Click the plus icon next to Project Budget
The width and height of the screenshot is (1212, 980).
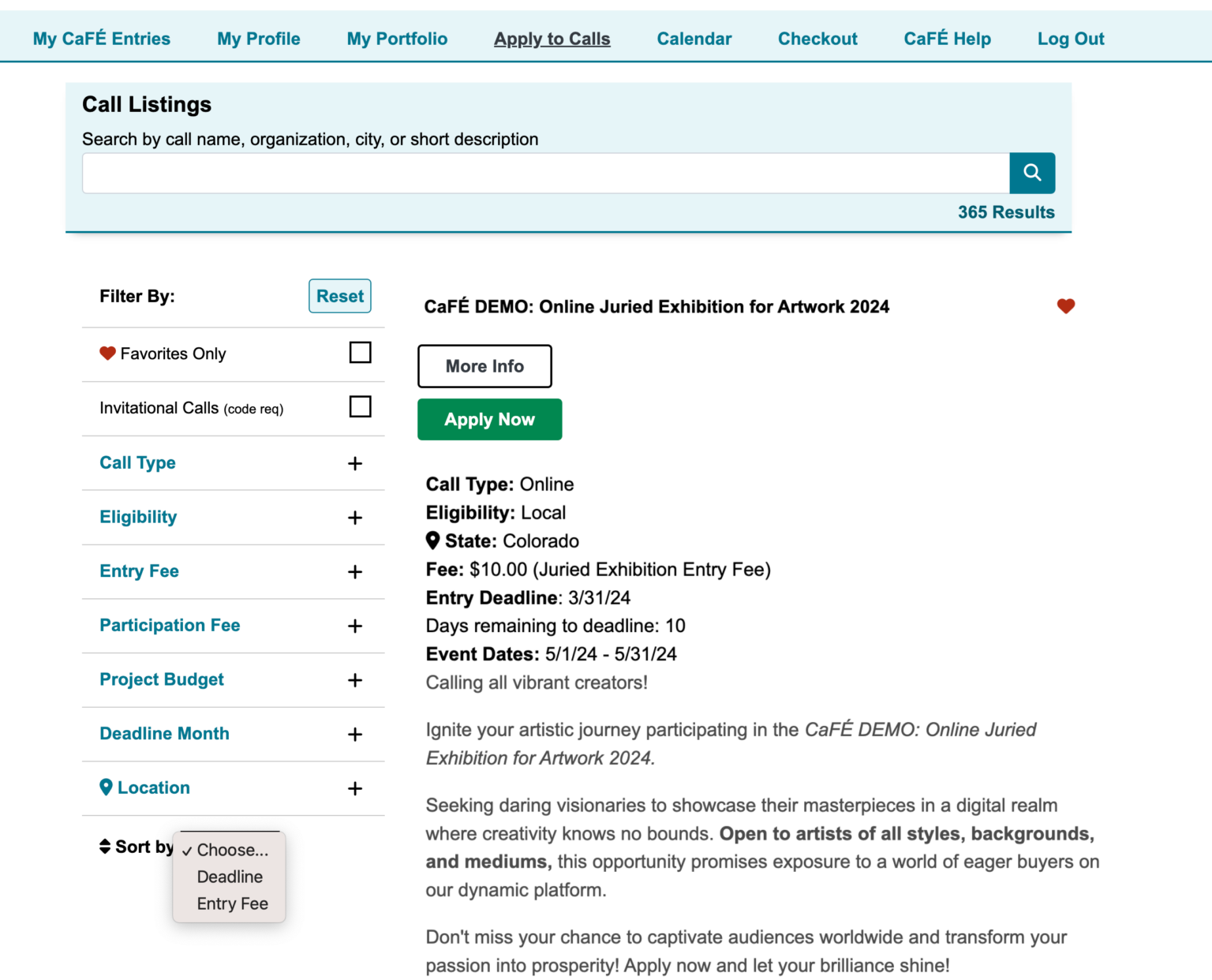coord(355,680)
